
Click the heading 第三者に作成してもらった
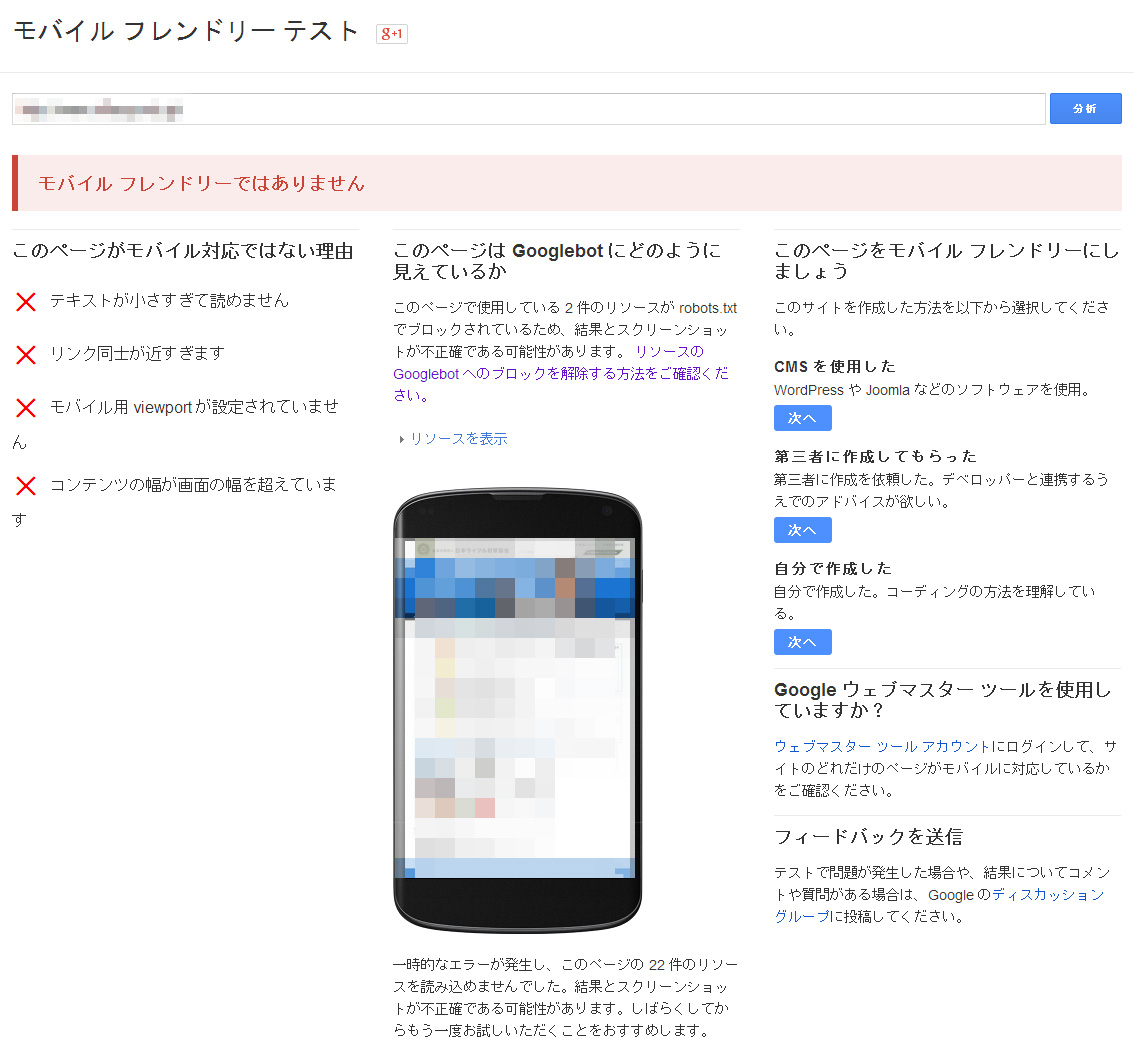pyautogui.click(x=875, y=456)
